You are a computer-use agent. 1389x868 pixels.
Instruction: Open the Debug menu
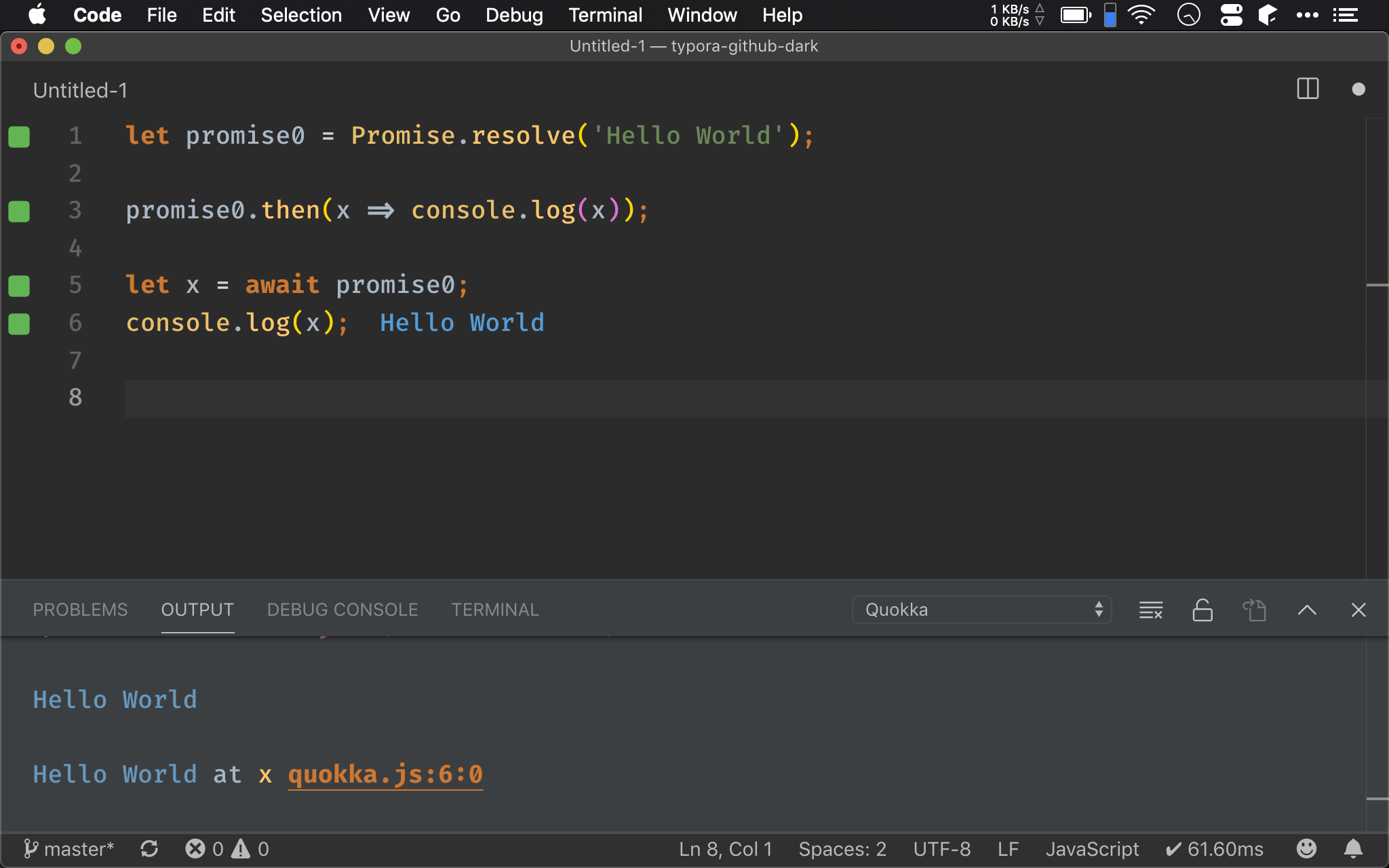(514, 15)
